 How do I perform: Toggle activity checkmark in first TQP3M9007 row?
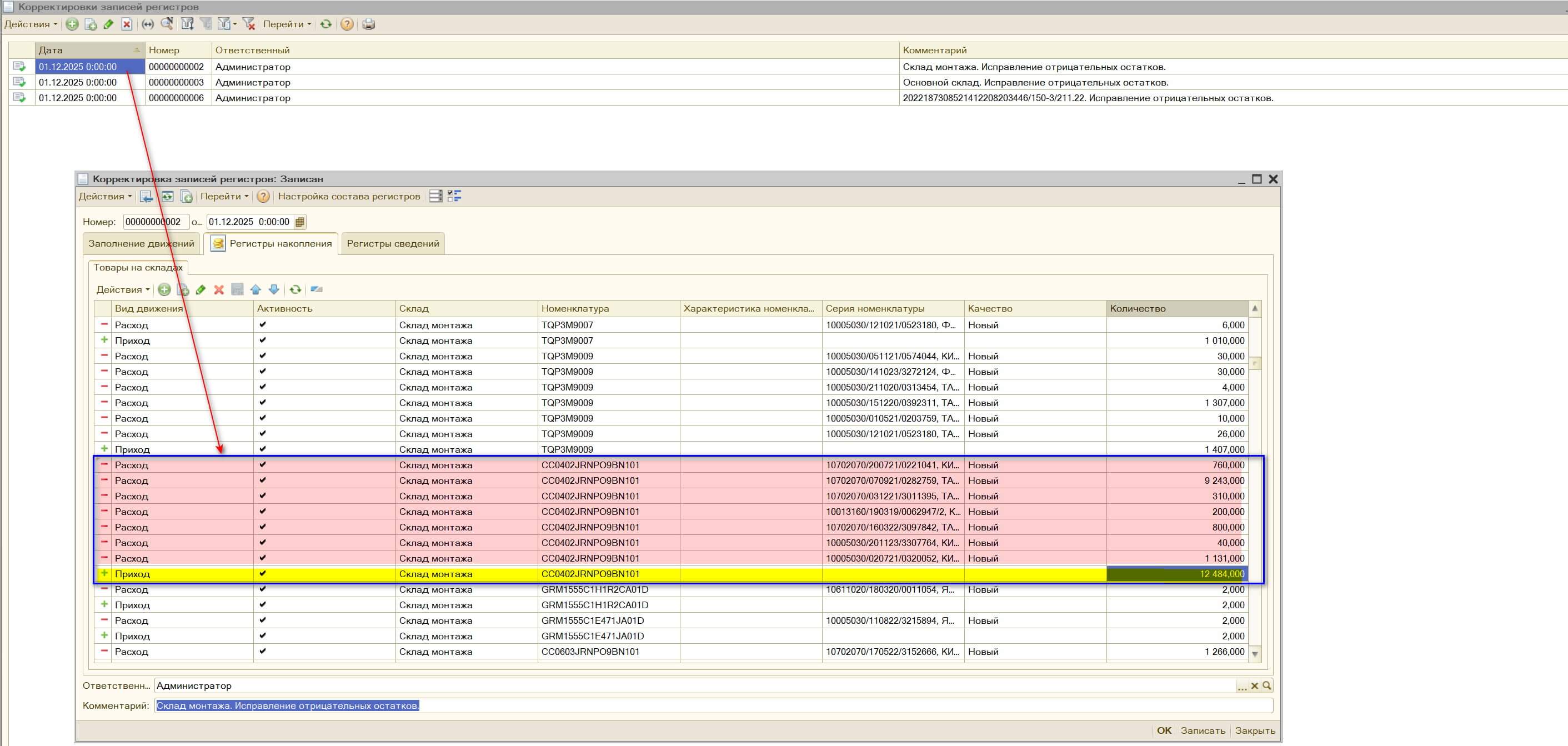[x=262, y=324]
